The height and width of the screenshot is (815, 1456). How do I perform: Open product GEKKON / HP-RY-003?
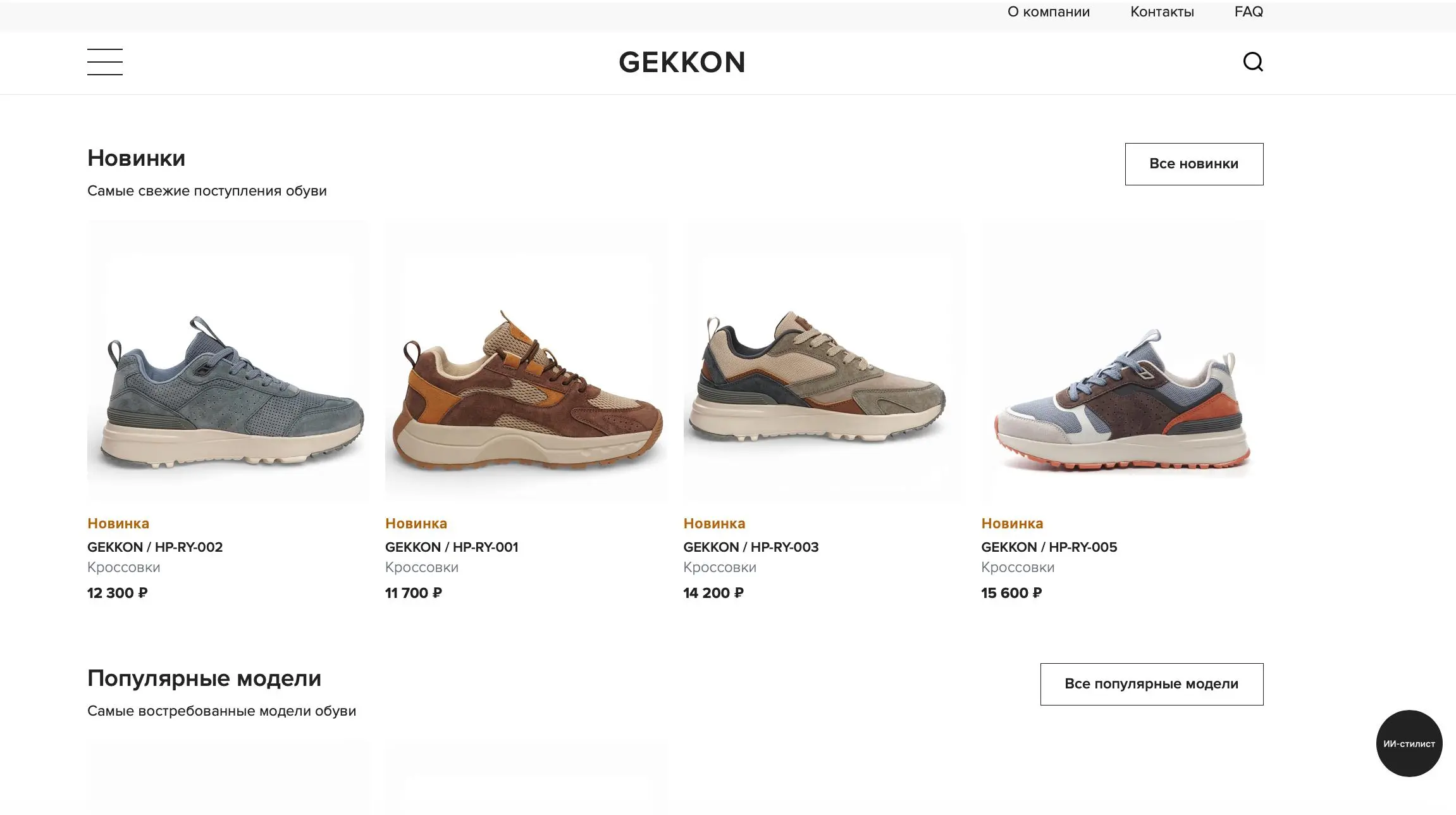coord(750,547)
